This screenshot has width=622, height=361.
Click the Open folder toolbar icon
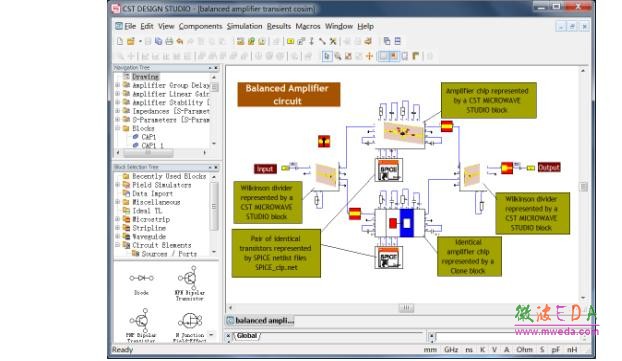point(131,41)
